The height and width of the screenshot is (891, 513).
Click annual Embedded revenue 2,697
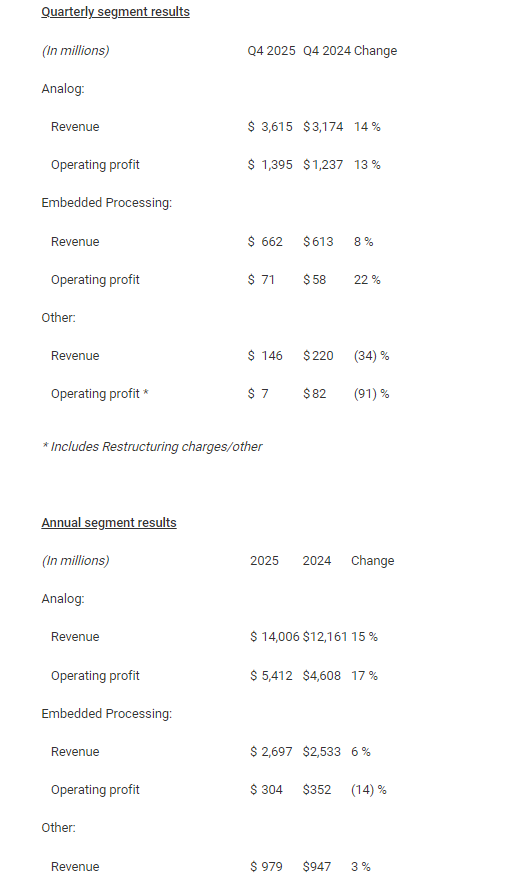[277, 752]
